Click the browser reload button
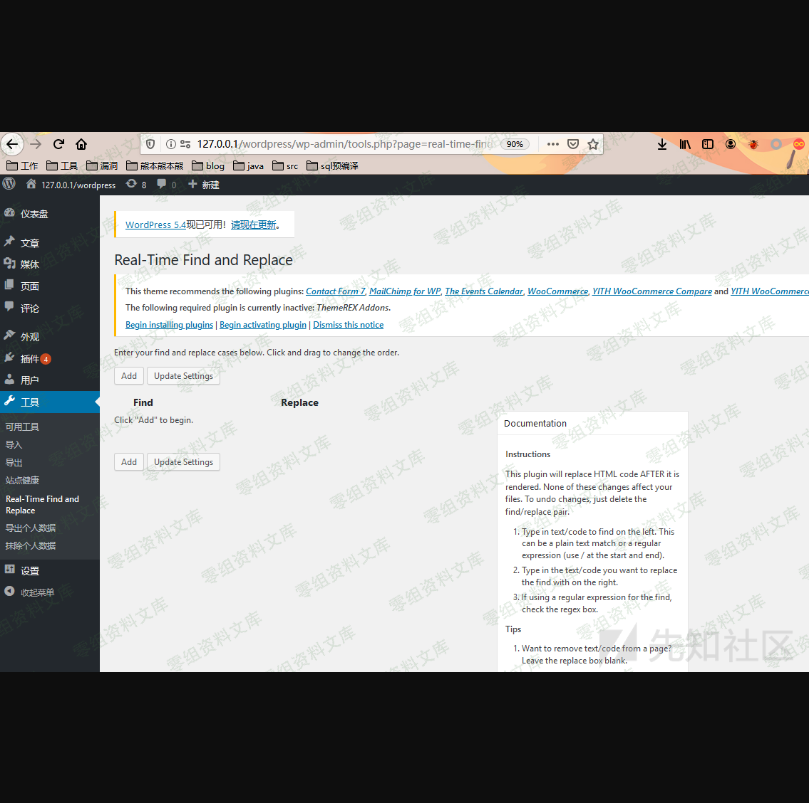809x803 pixels. 59,144
